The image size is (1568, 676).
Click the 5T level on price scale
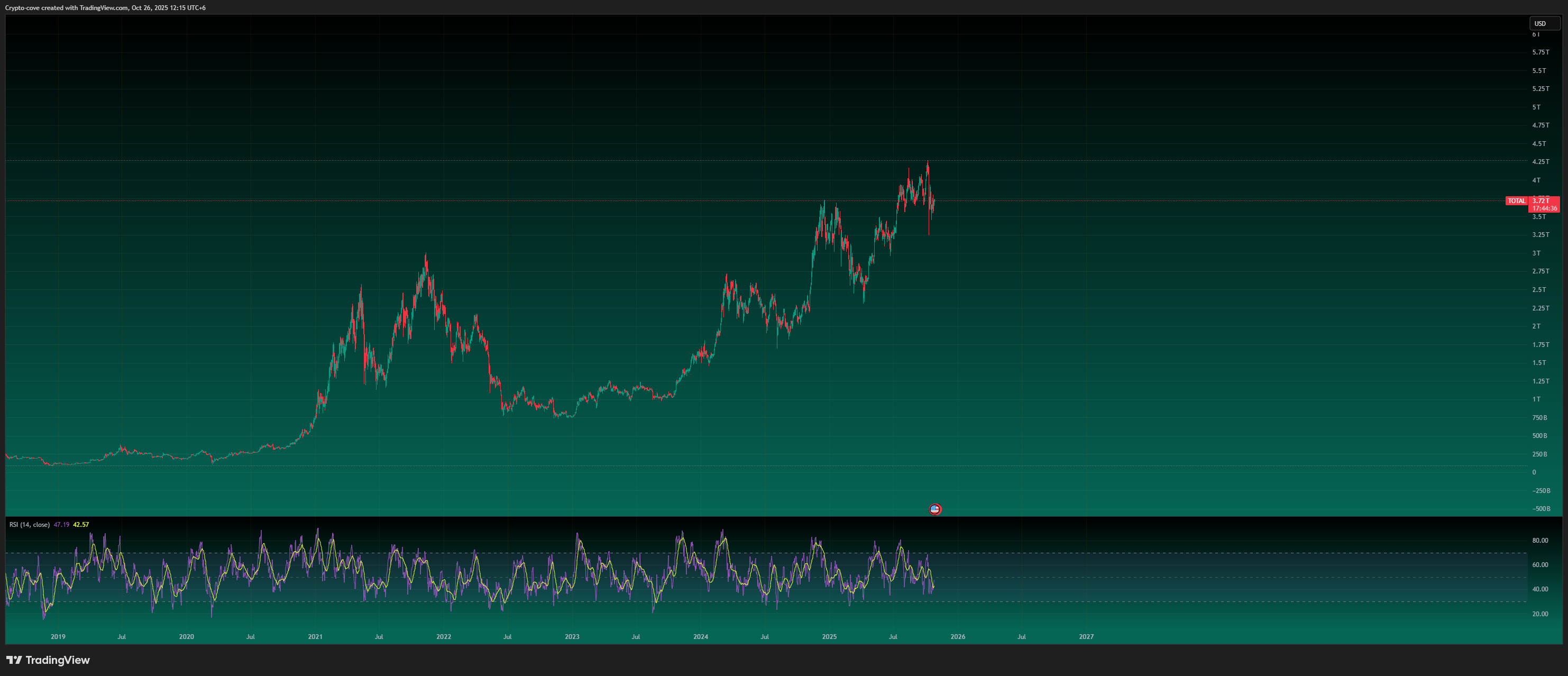(x=1536, y=107)
